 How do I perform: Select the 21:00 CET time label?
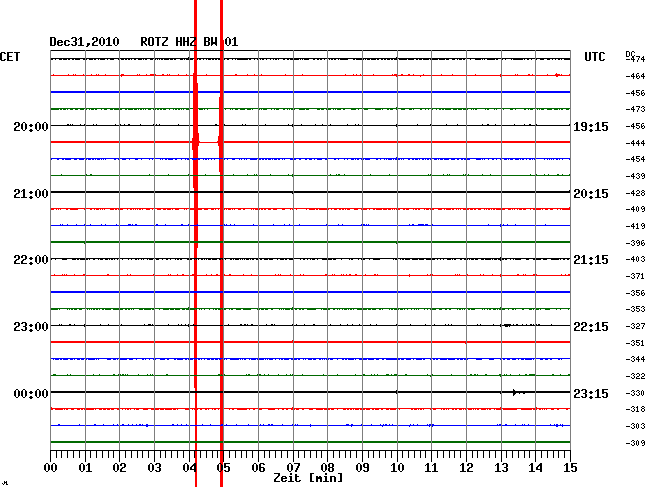click(x=31, y=194)
